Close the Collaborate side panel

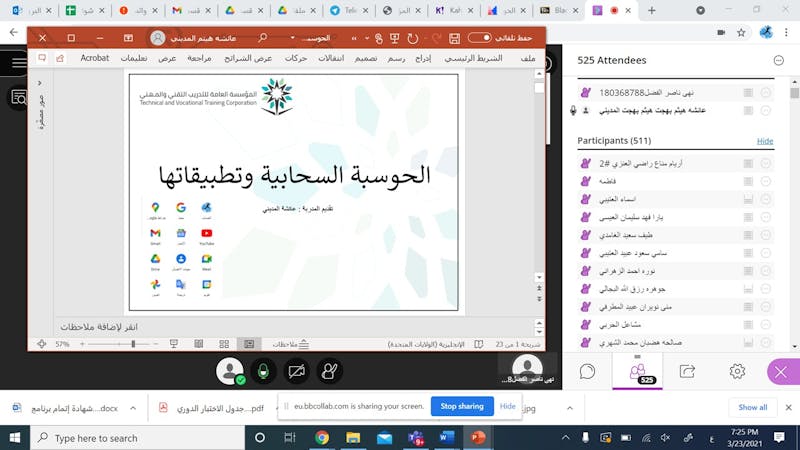781,371
